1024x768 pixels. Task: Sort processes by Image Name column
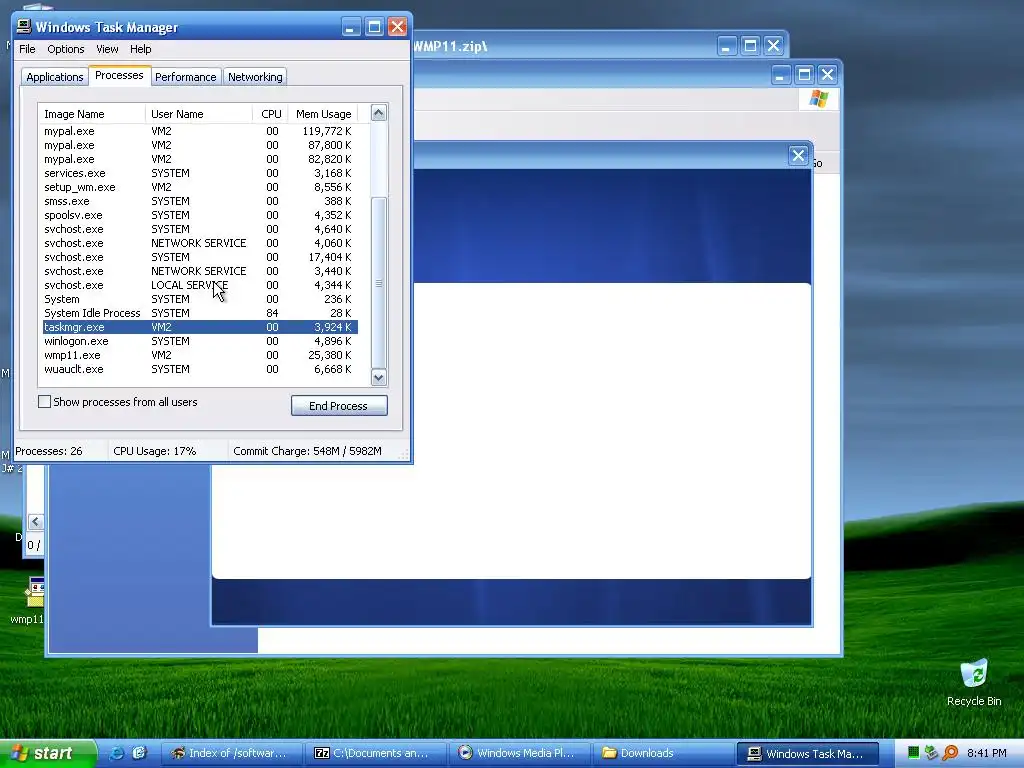[91, 114]
